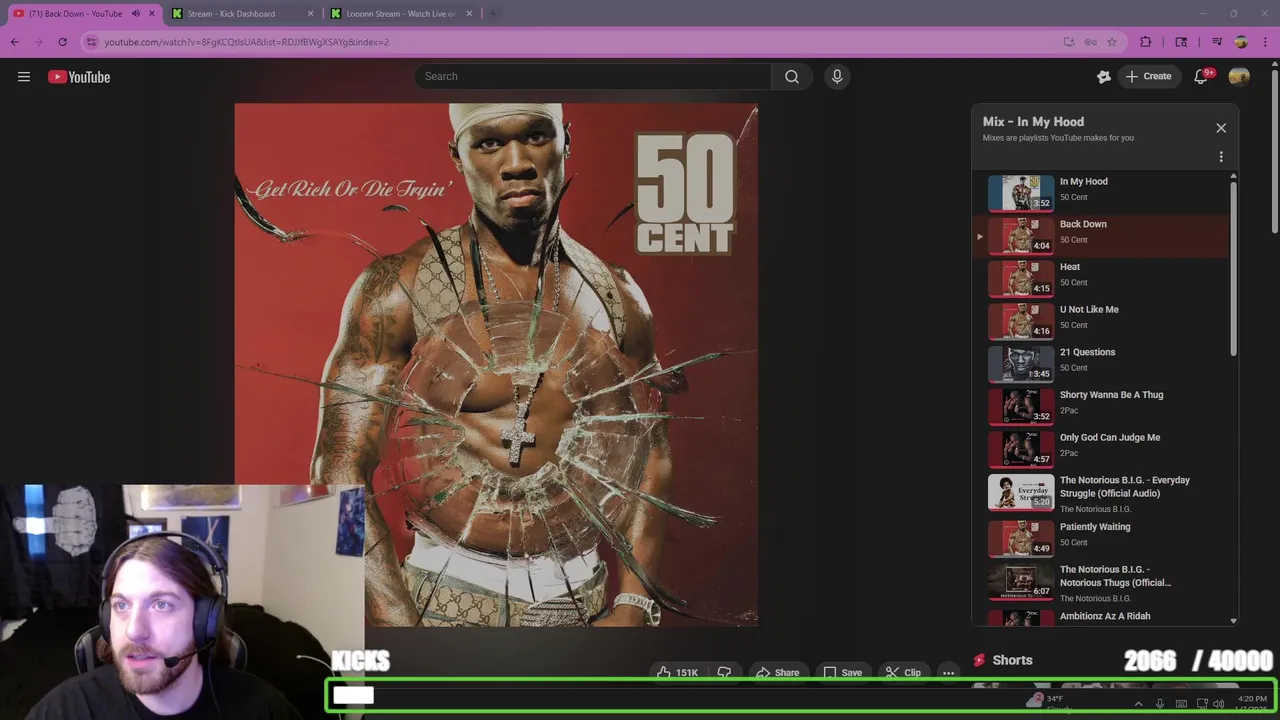1280x720 pixels.
Task: Like the video with 151K likes
Action: tap(677, 673)
